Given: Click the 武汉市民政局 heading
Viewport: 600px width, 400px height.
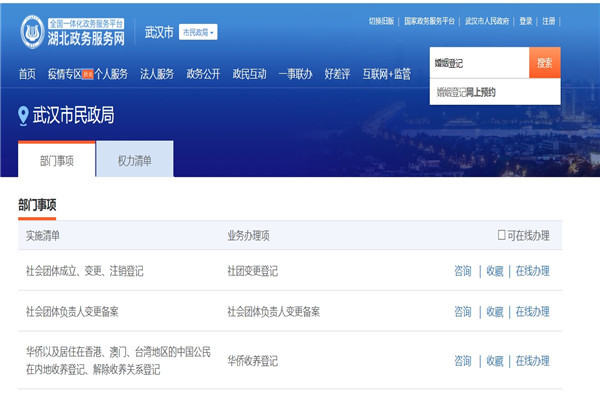Looking at the screenshot, I should (x=73, y=115).
